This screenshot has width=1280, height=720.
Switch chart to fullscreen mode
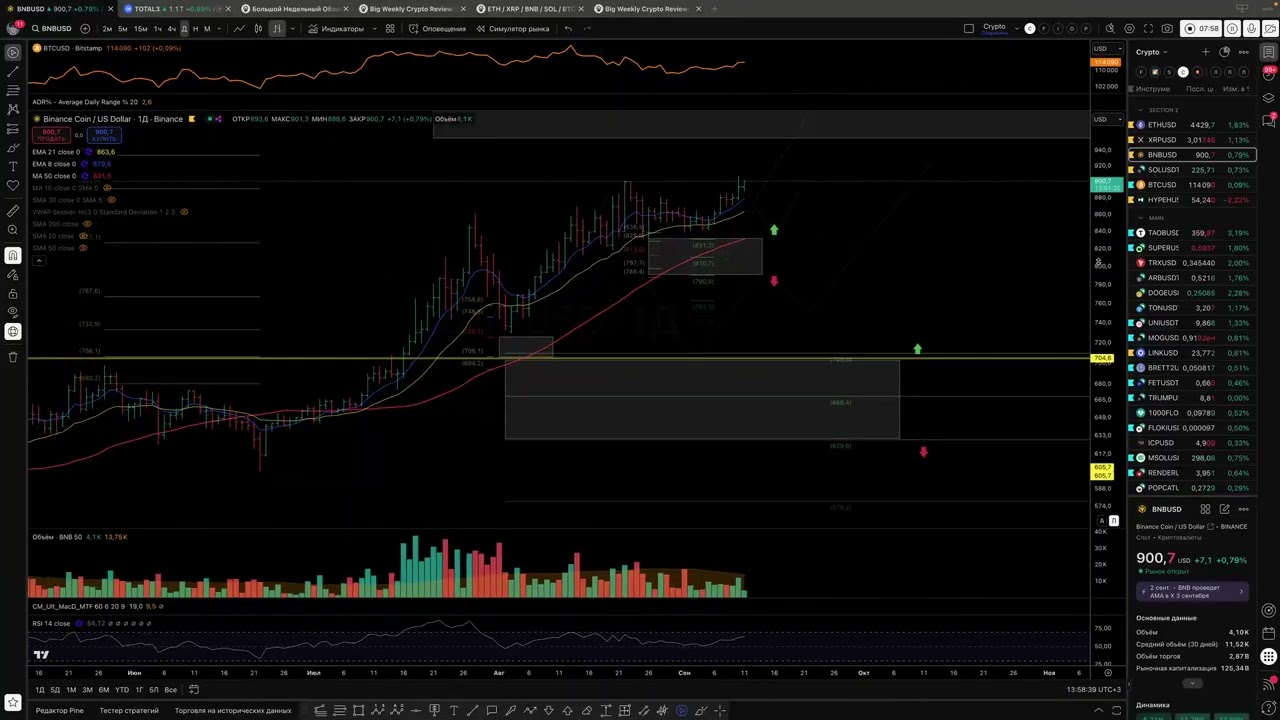(x=1148, y=29)
